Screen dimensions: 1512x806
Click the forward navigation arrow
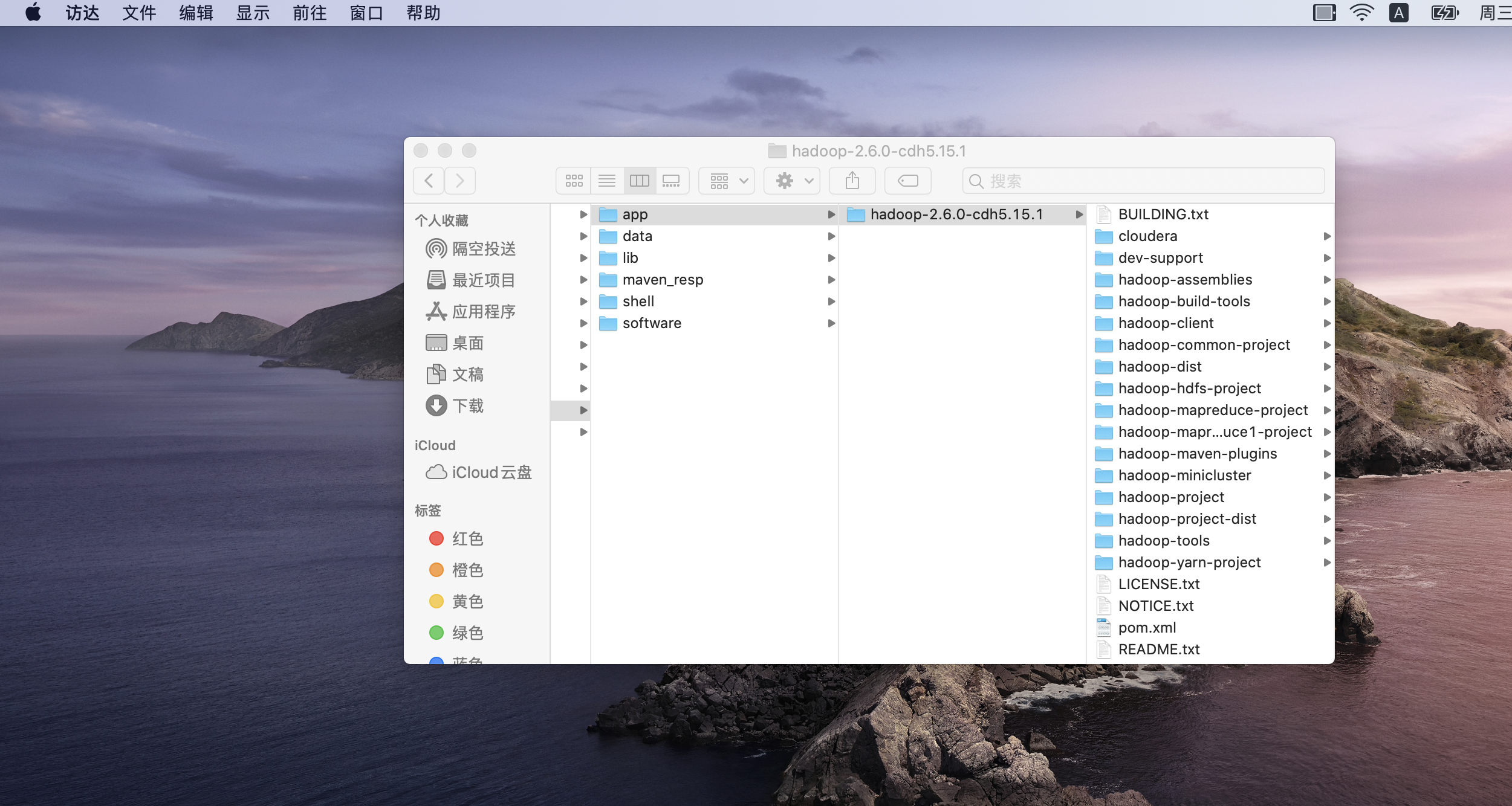pos(460,180)
